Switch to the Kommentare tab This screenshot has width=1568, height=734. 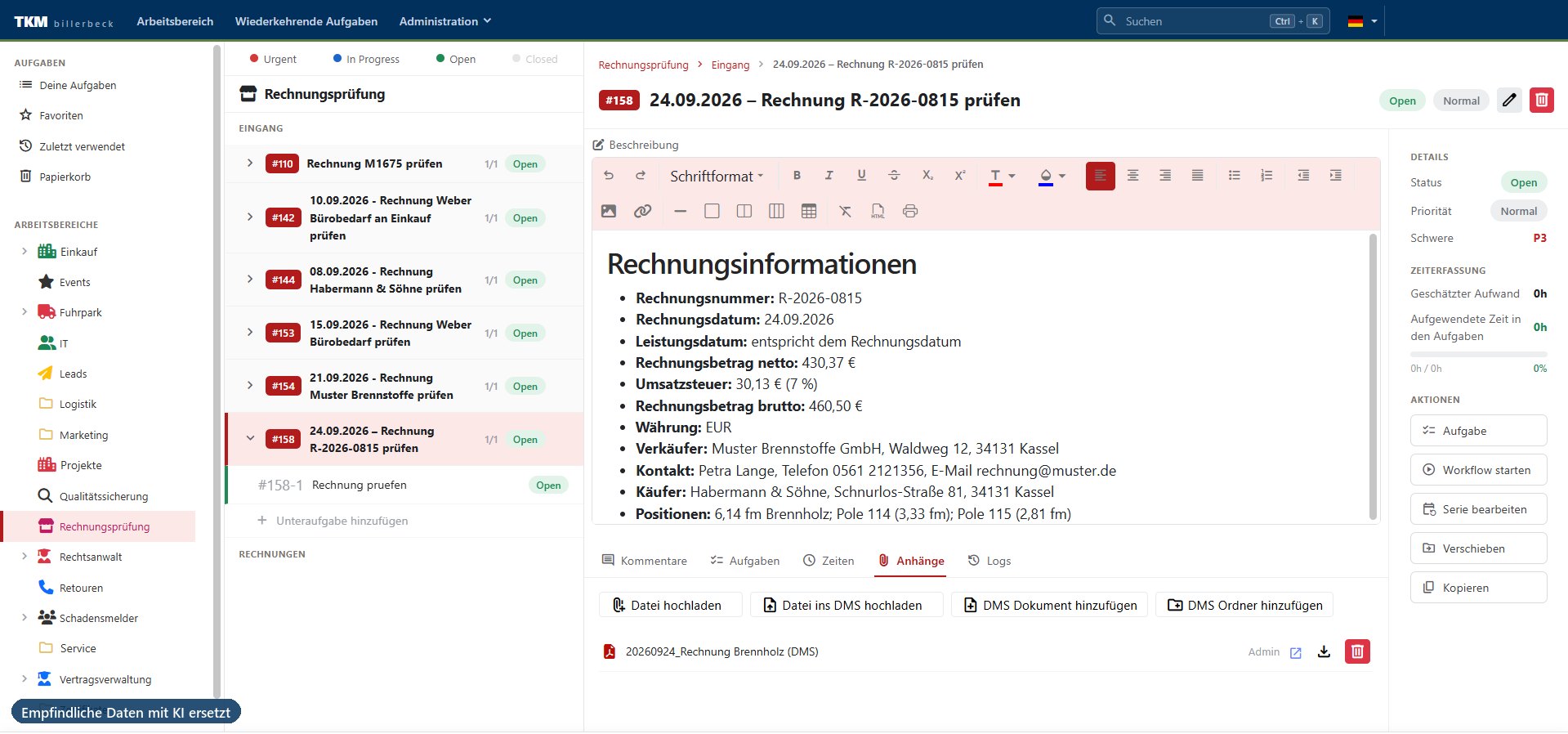coord(644,561)
